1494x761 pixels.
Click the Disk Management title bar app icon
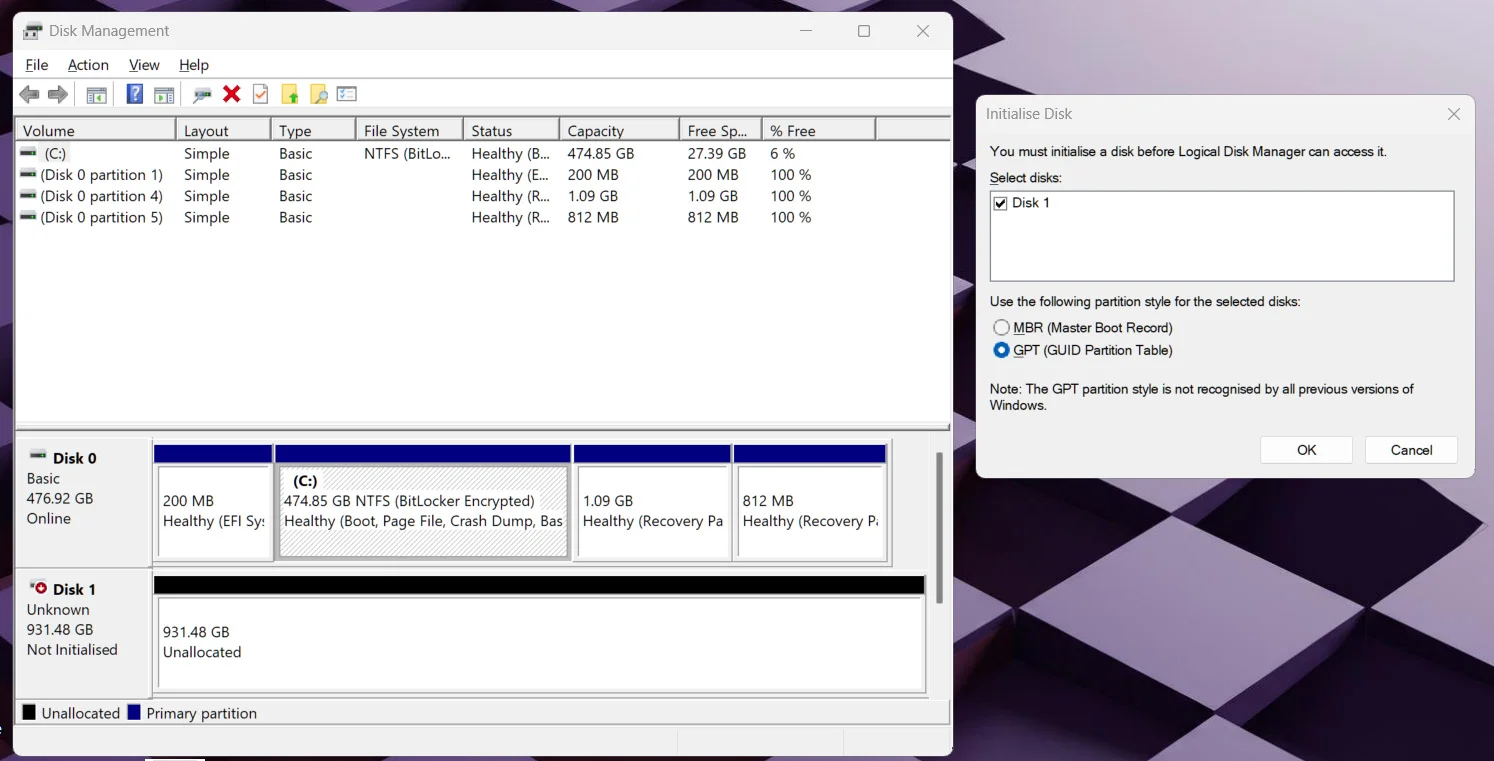tap(32, 31)
